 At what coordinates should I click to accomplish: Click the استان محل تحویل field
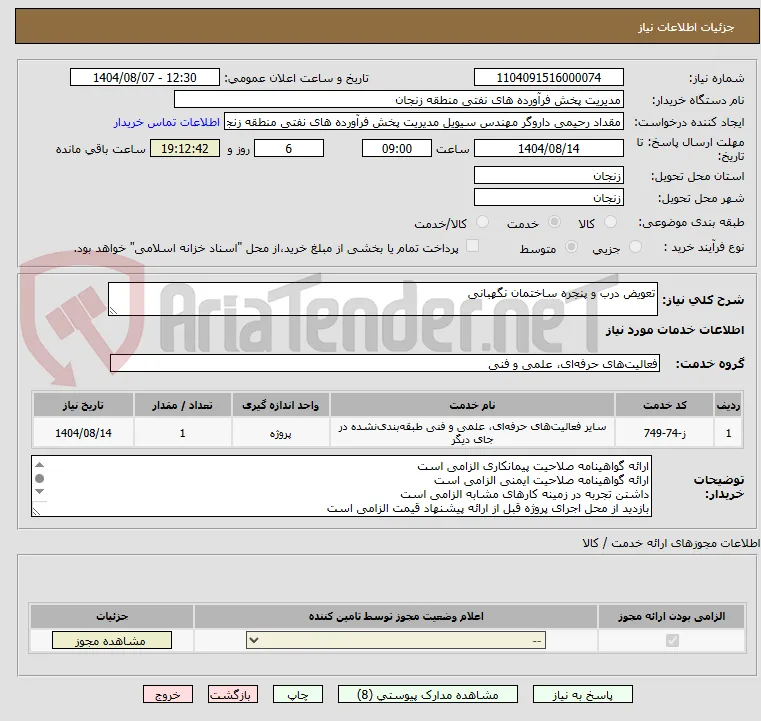pos(548,176)
